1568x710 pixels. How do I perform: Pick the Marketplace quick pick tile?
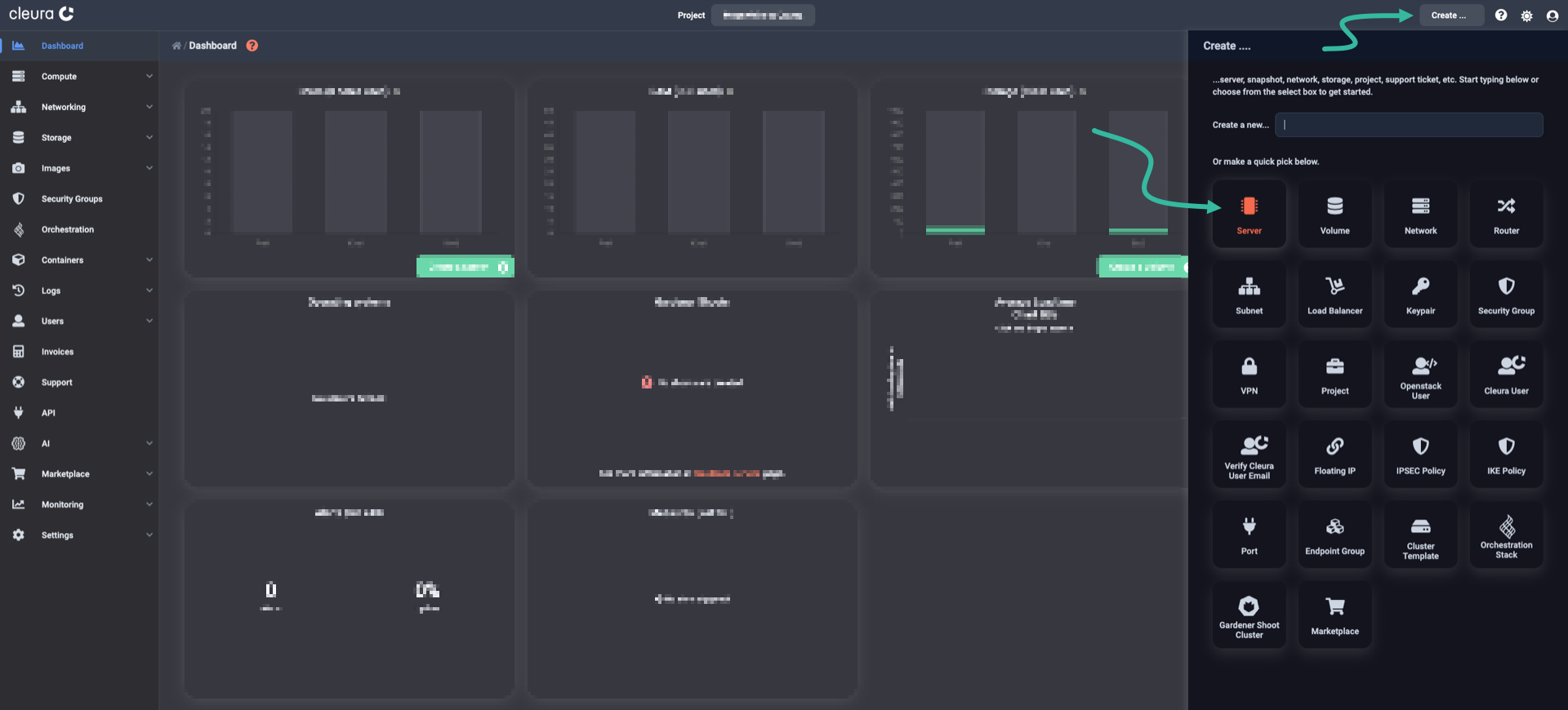1334,615
